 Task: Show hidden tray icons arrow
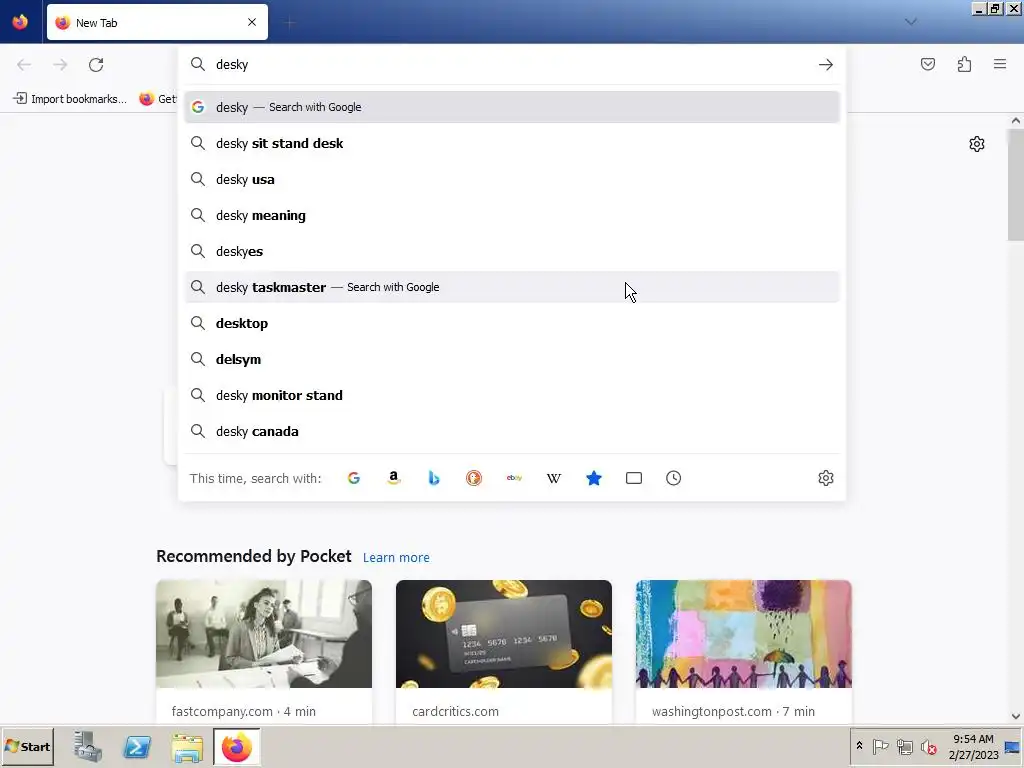[859, 746]
